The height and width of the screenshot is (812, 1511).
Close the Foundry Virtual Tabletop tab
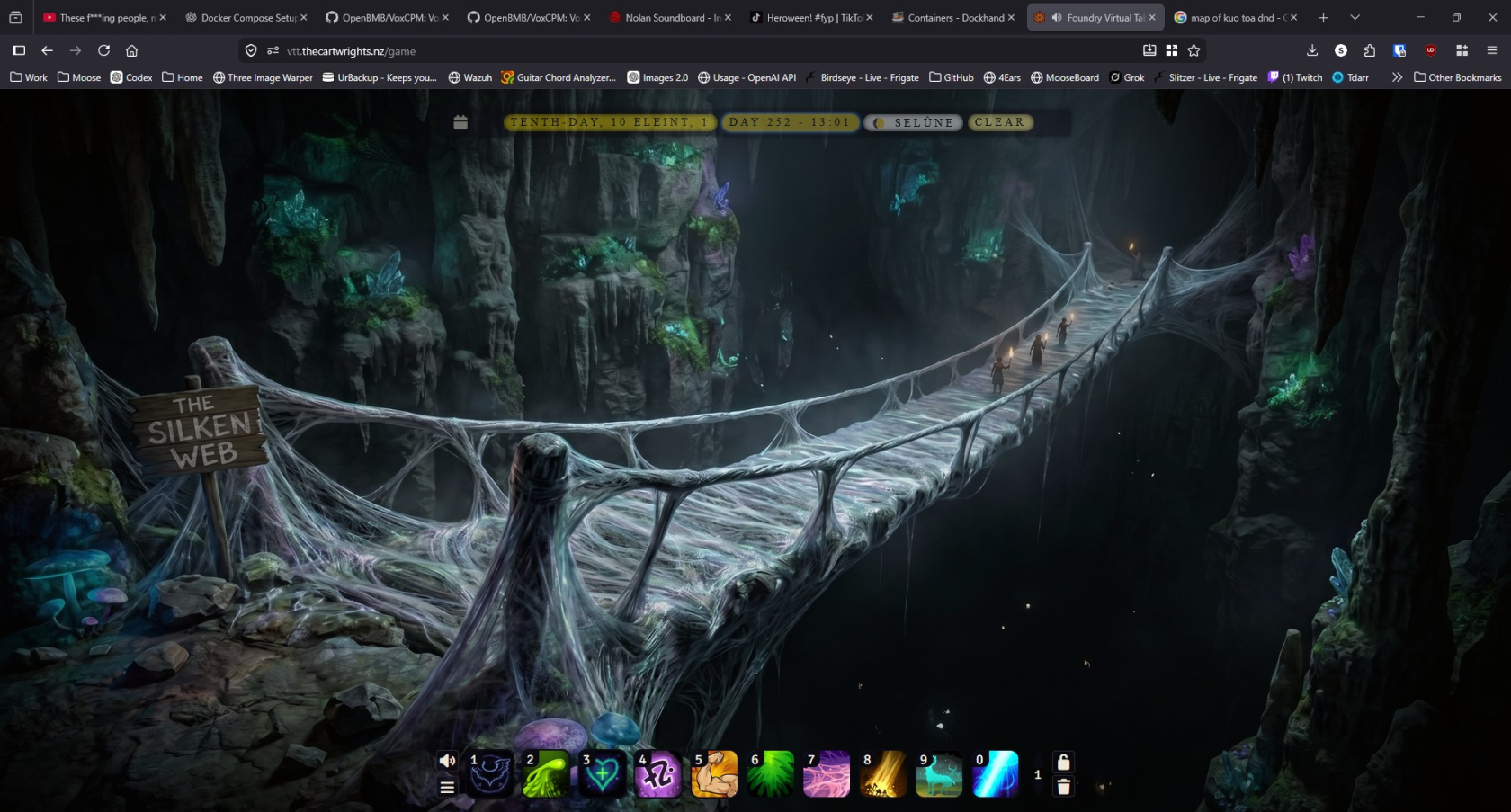tap(1152, 17)
